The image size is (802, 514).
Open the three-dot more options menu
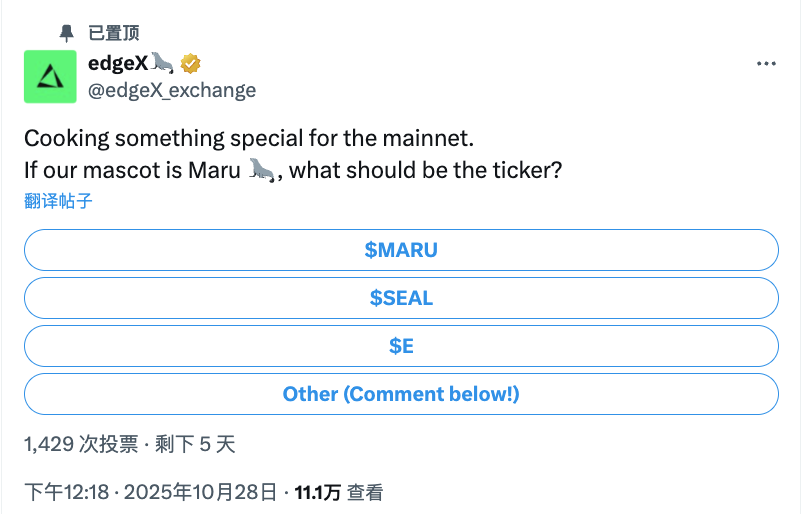pyautogui.click(x=766, y=63)
